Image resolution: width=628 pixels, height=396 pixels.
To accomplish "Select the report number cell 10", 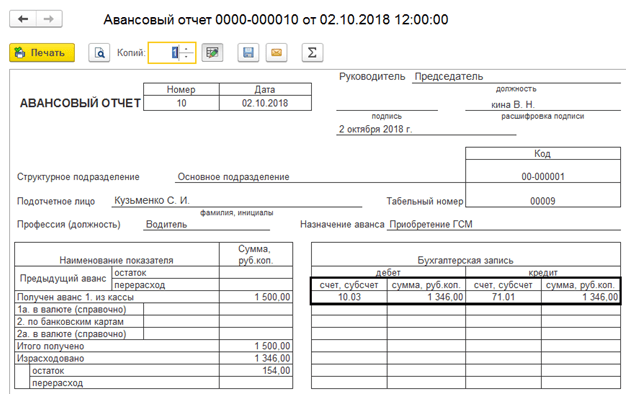I will coord(181,103).
